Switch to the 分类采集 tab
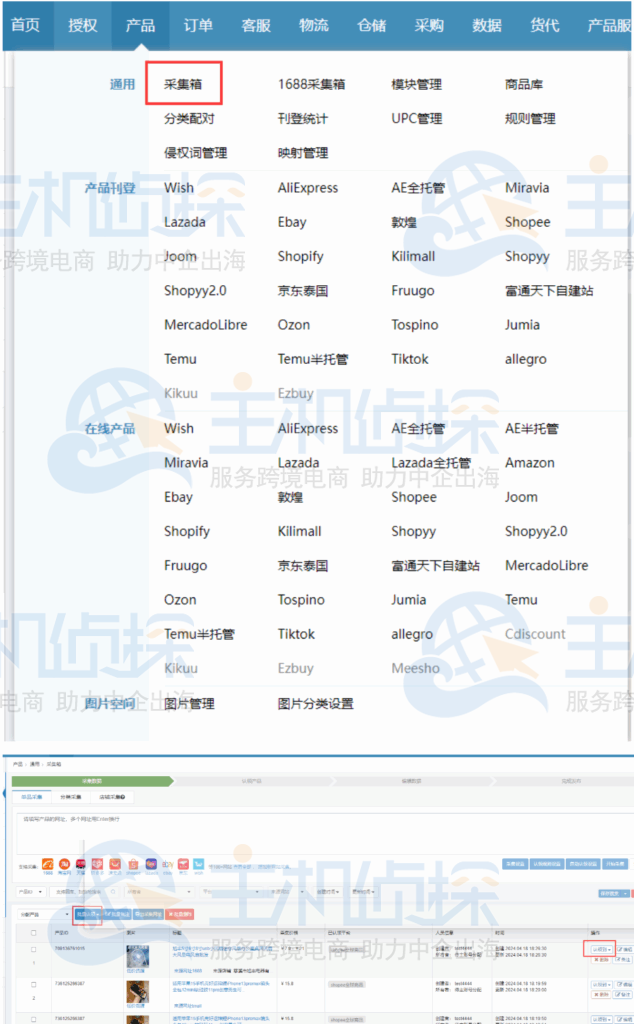 pyautogui.click(x=71, y=797)
